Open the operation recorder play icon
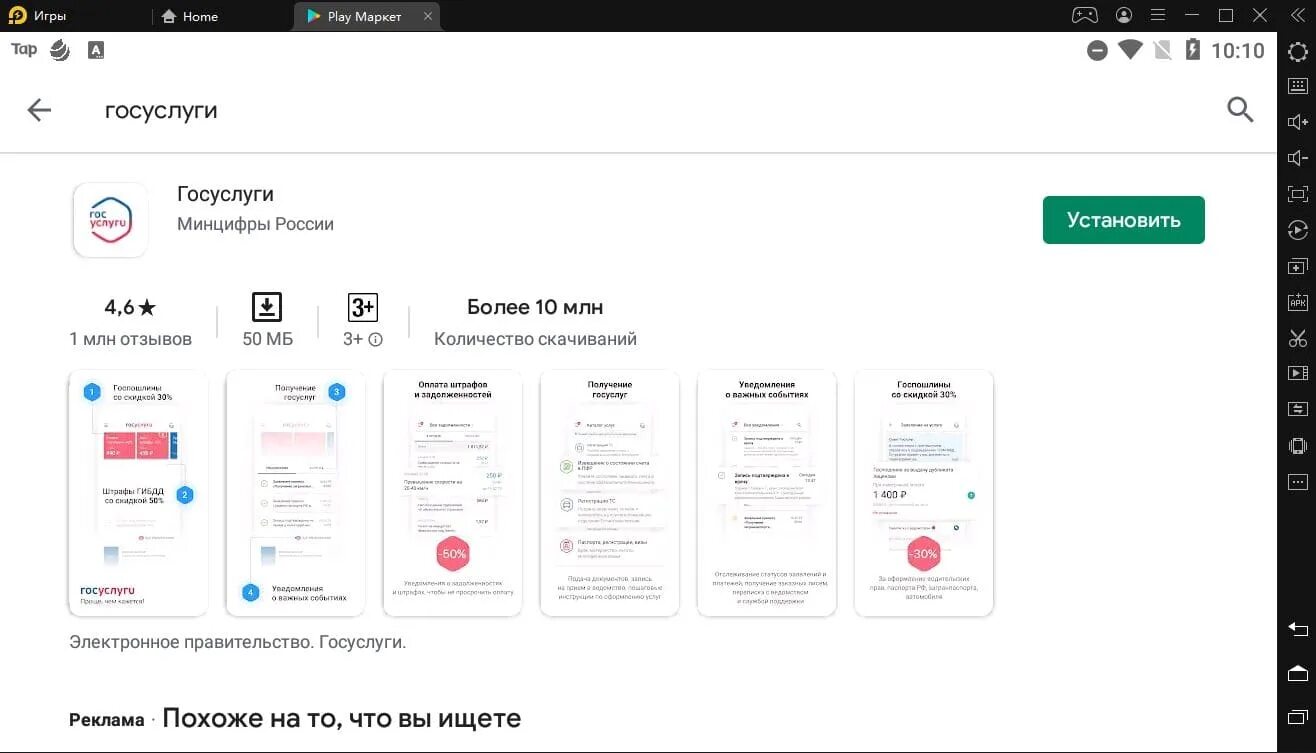Screen dimensions: 1316x753 point(1297,230)
